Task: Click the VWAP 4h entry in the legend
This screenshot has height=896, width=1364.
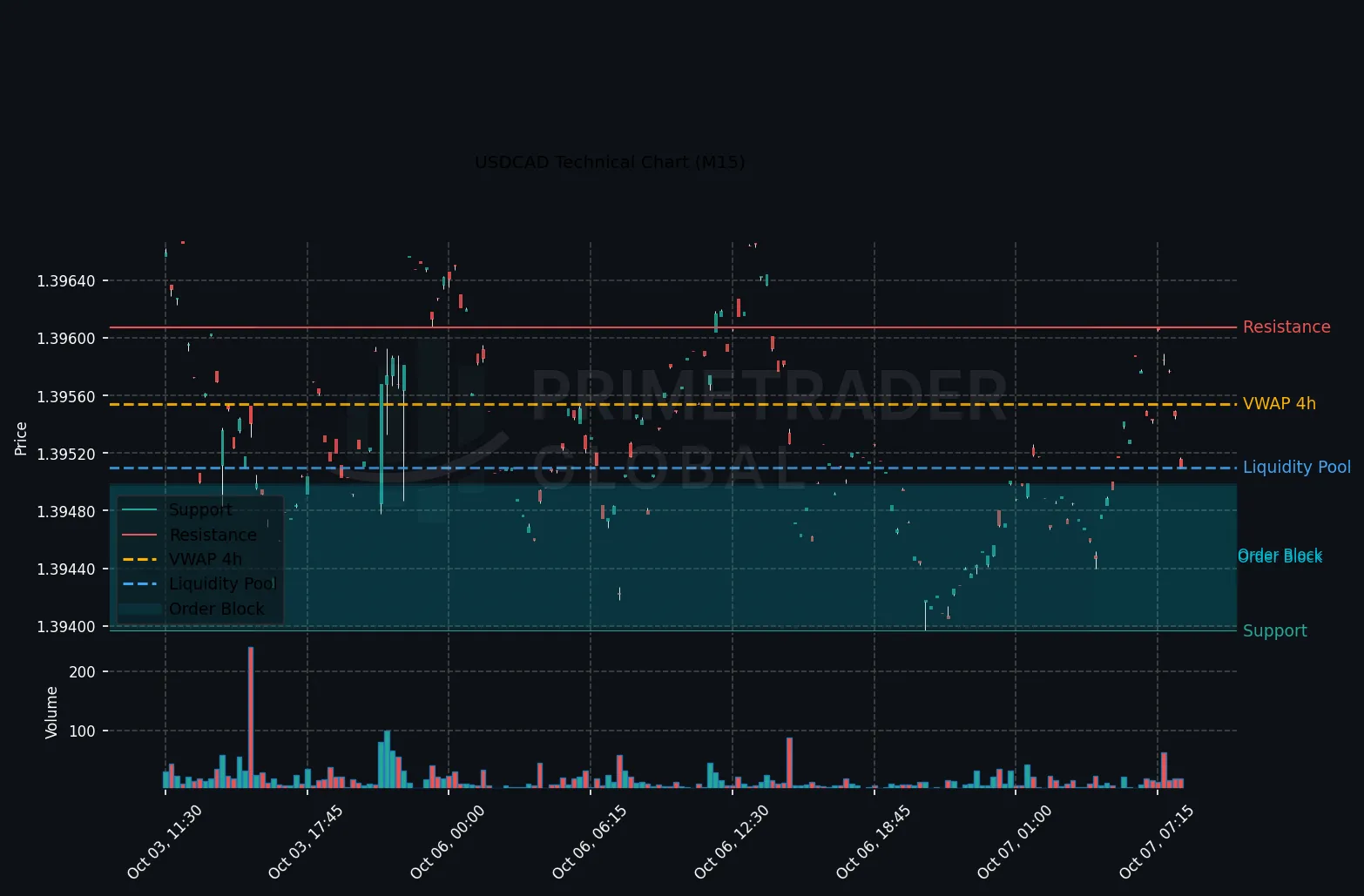Action: coord(206,559)
